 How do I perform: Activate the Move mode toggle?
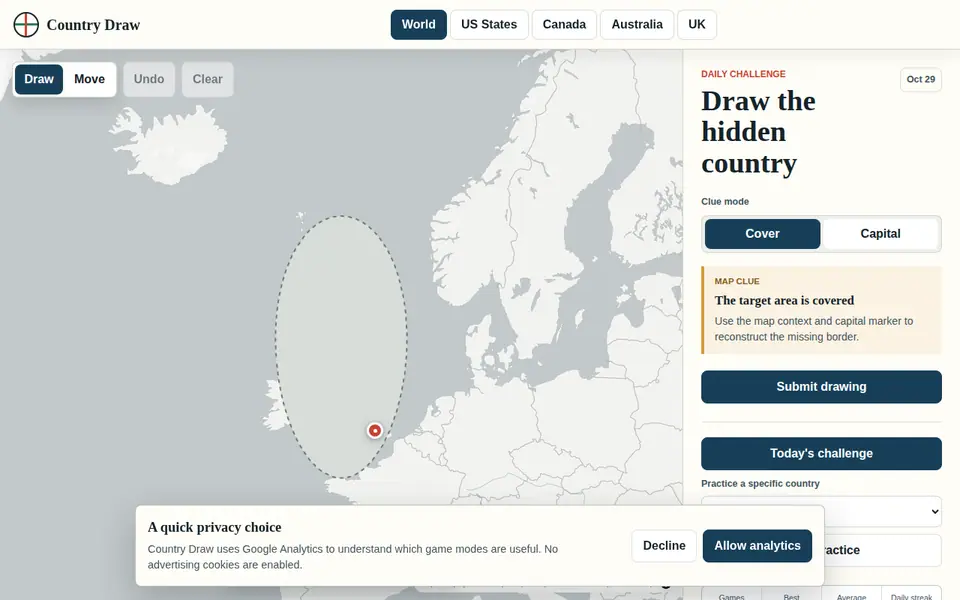coord(89,79)
